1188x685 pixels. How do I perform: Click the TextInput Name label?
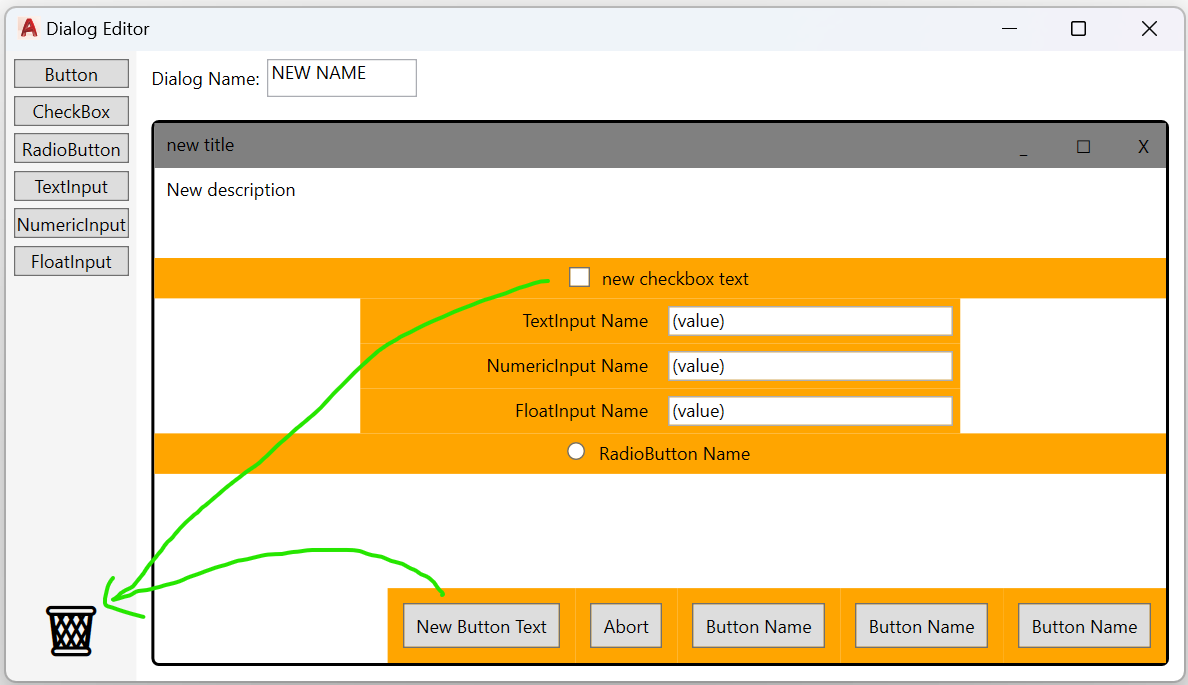[585, 321]
